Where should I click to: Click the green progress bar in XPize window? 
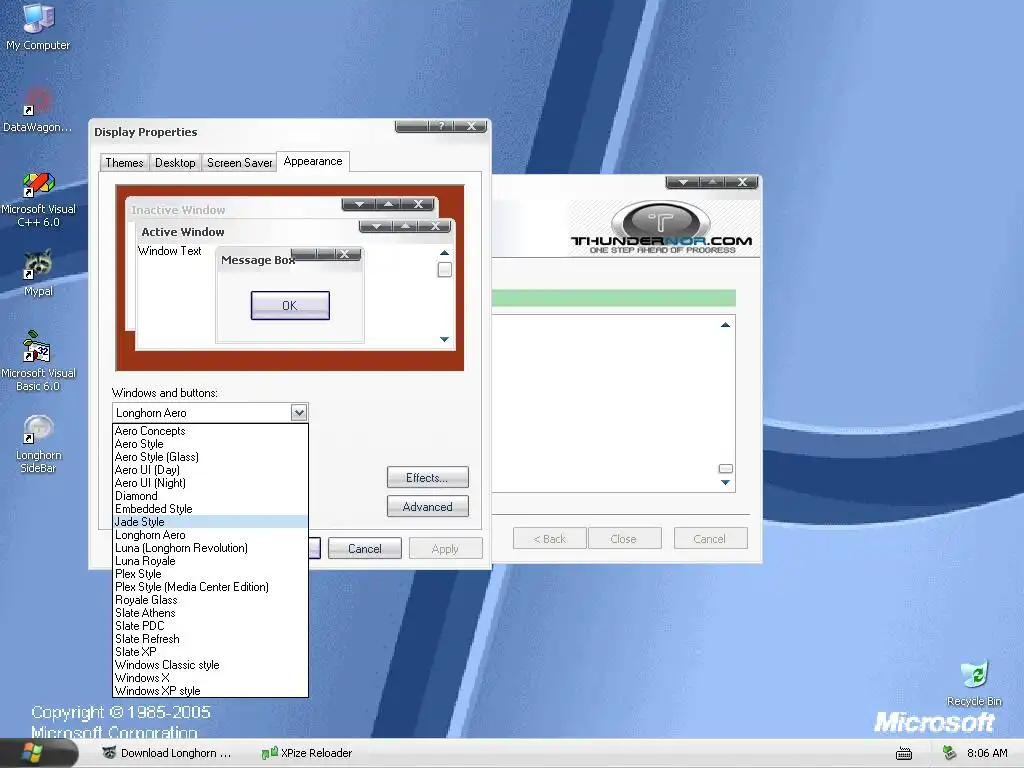(x=614, y=298)
